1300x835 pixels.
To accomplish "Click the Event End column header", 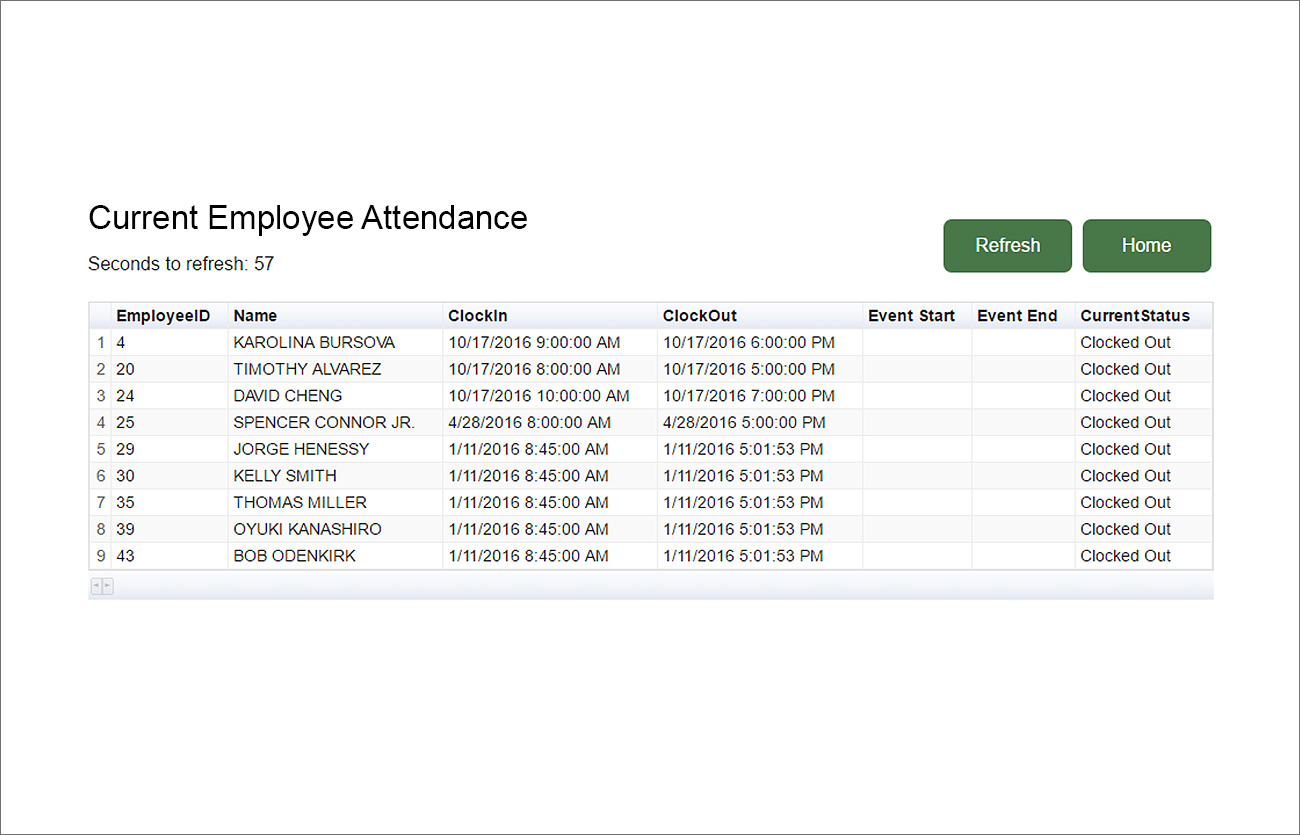I will click(1023, 316).
